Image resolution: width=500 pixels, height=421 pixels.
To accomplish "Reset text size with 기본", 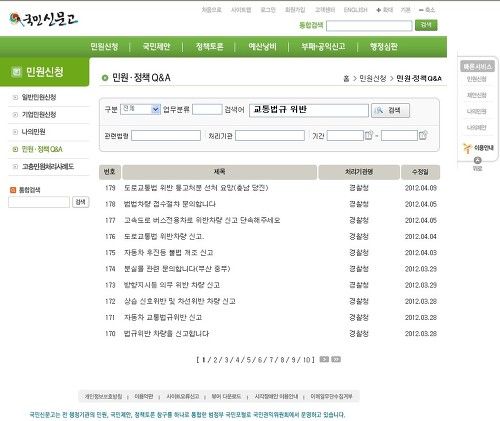I will pos(405,10).
